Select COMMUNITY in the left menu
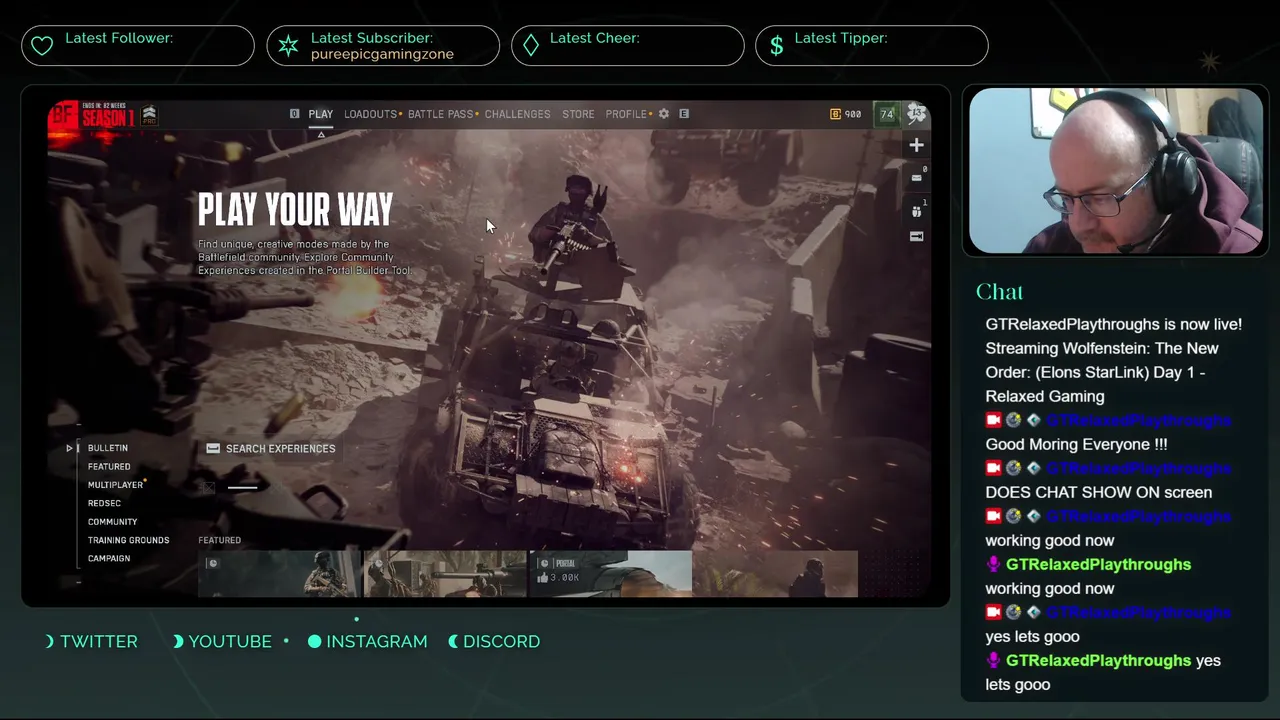 click(x=112, y=522)
